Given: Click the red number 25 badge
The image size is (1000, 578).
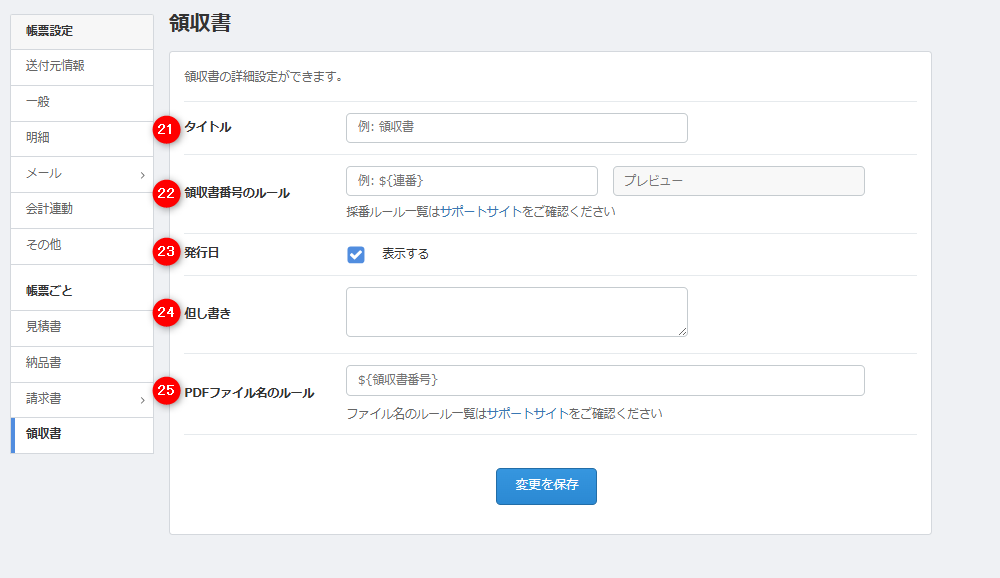Looking at the screenshot, I should 166,392.
